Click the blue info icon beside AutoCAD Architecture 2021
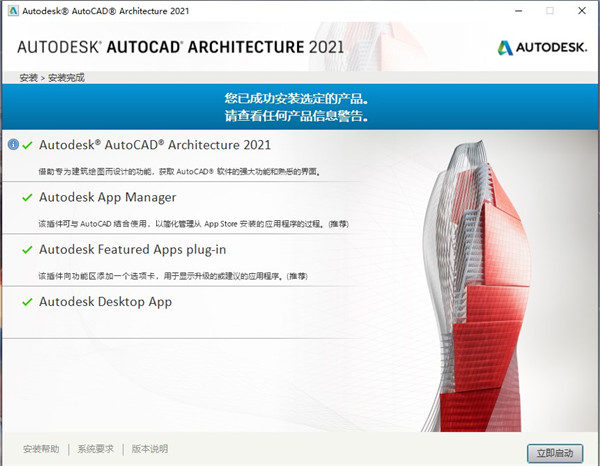 point(13,145)
